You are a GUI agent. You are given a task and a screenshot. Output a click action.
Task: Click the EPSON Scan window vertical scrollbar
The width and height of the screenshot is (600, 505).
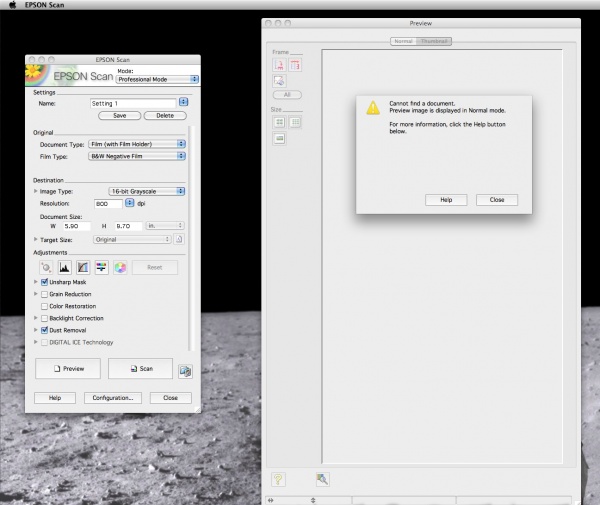(192, 238)
